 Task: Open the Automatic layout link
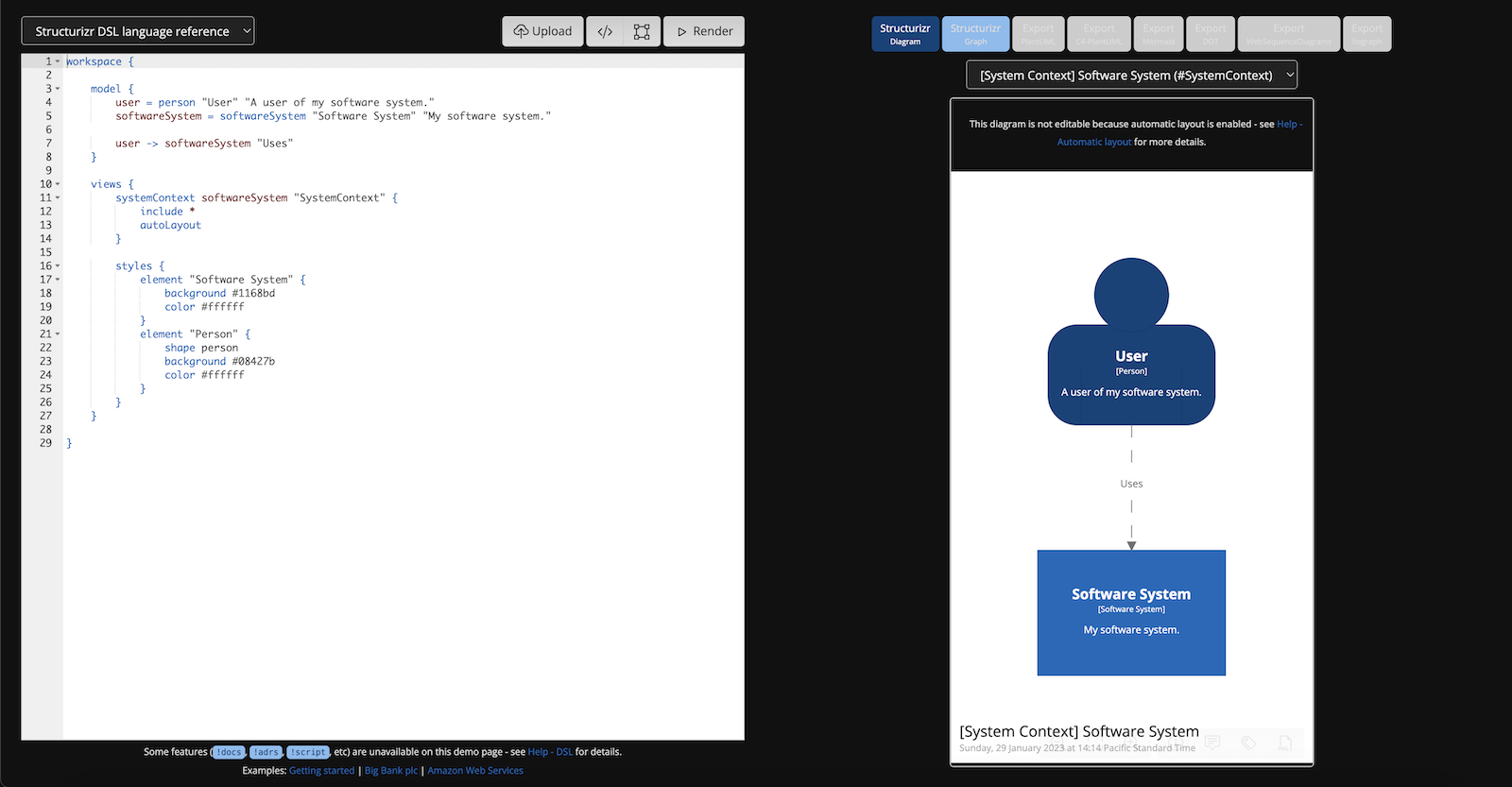tap(1093, 142)
